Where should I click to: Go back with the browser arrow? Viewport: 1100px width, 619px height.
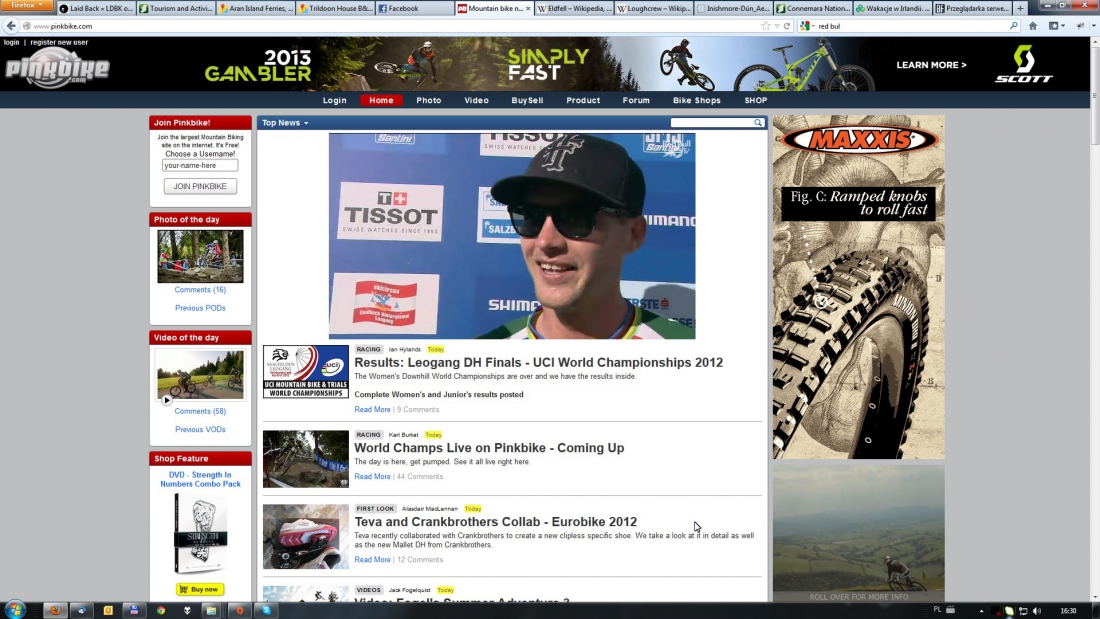point(11,26)
